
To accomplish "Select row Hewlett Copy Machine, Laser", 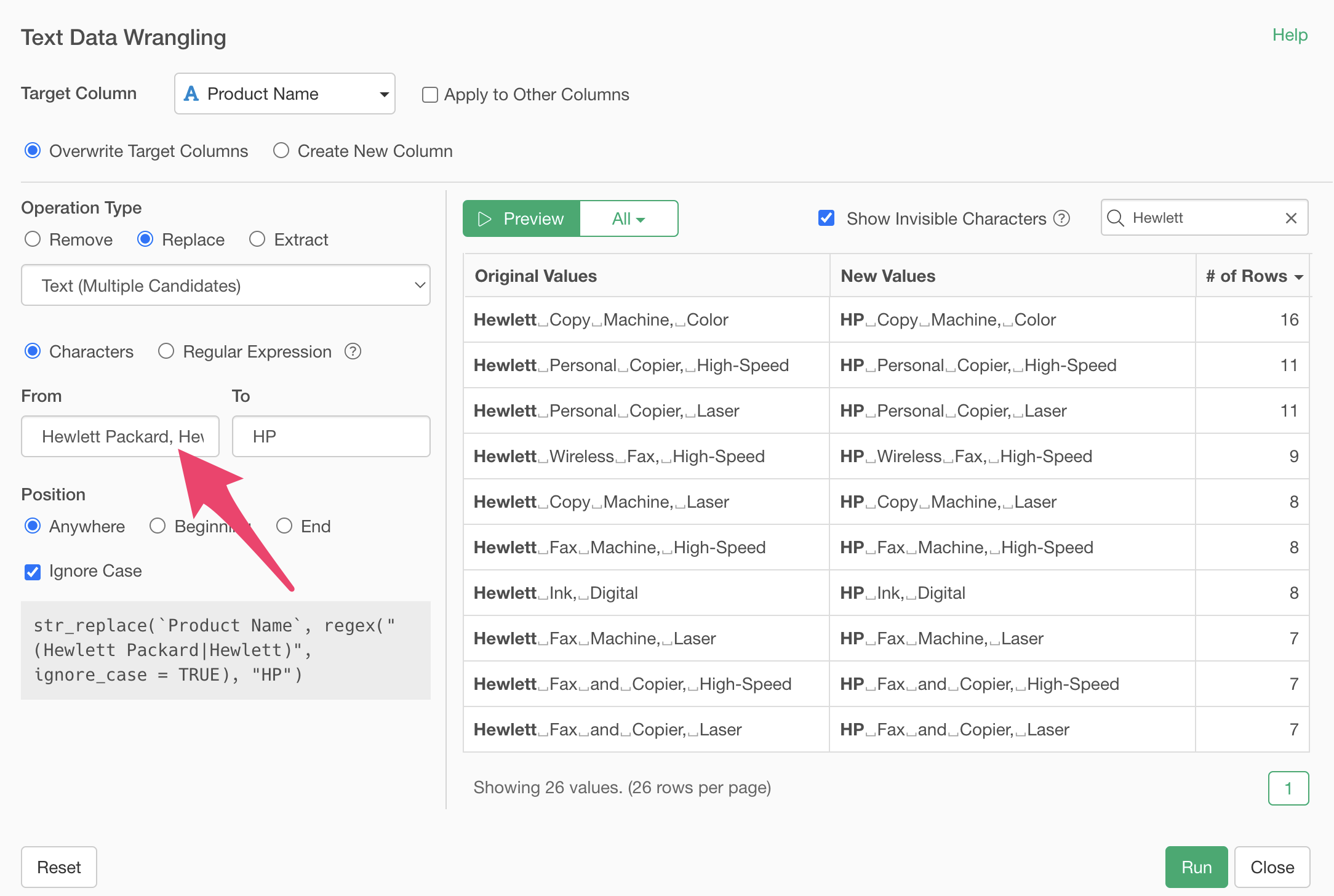I will tap(886, 502).
